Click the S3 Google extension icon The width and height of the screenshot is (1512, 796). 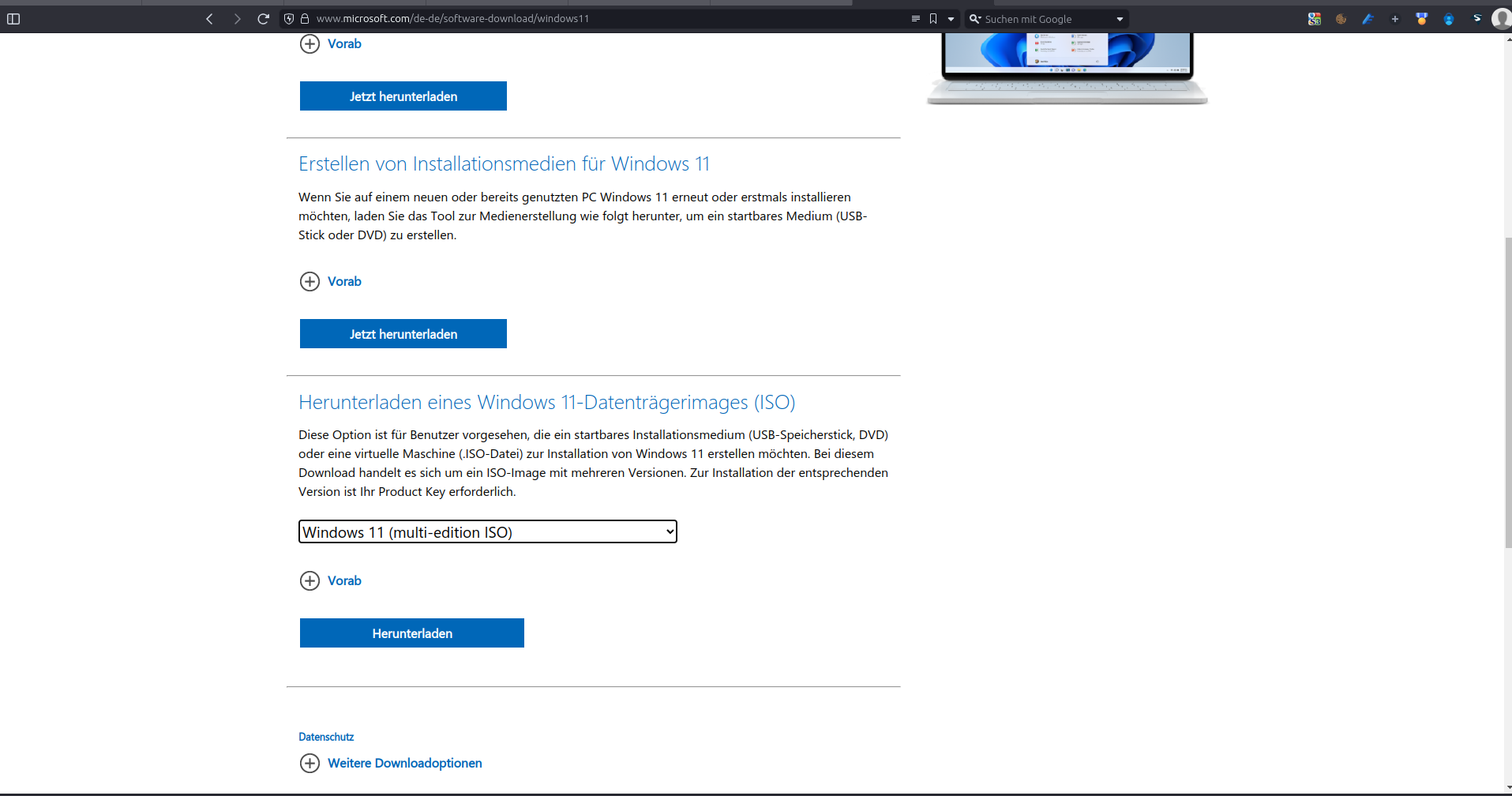point(1315,19)
